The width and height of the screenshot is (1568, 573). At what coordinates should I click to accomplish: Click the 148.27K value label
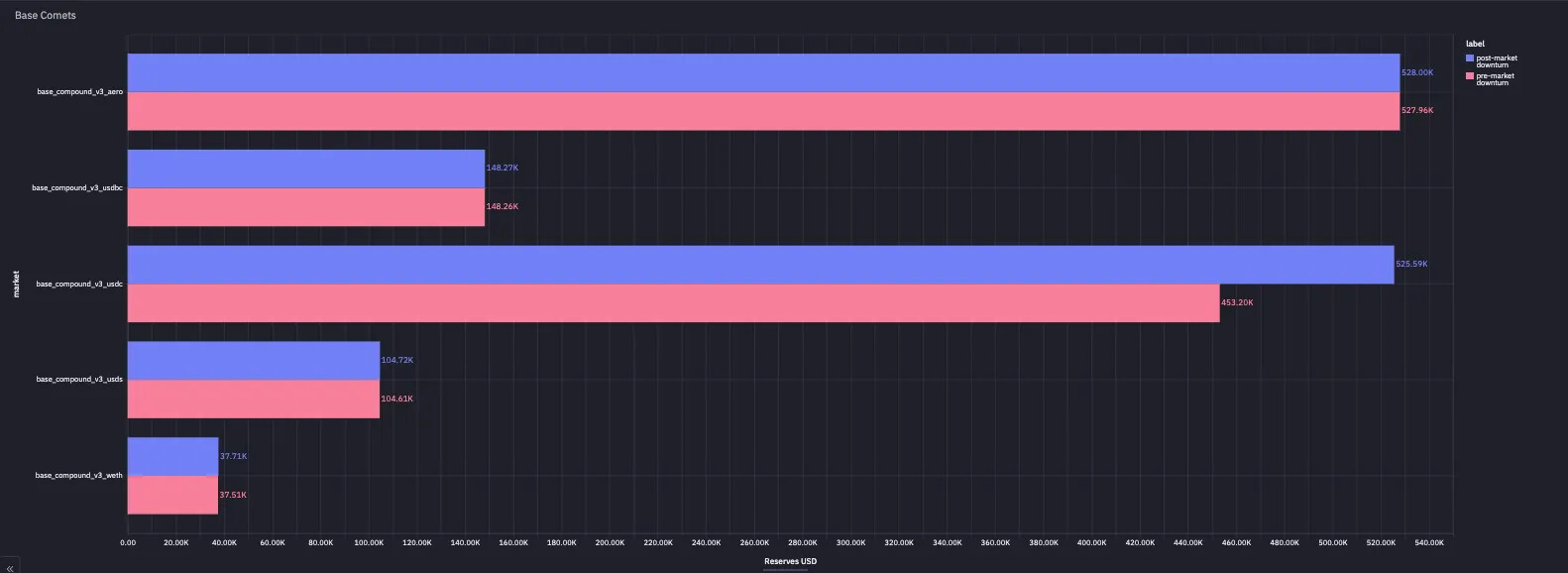pyautogui.click(x=503, y=169)
